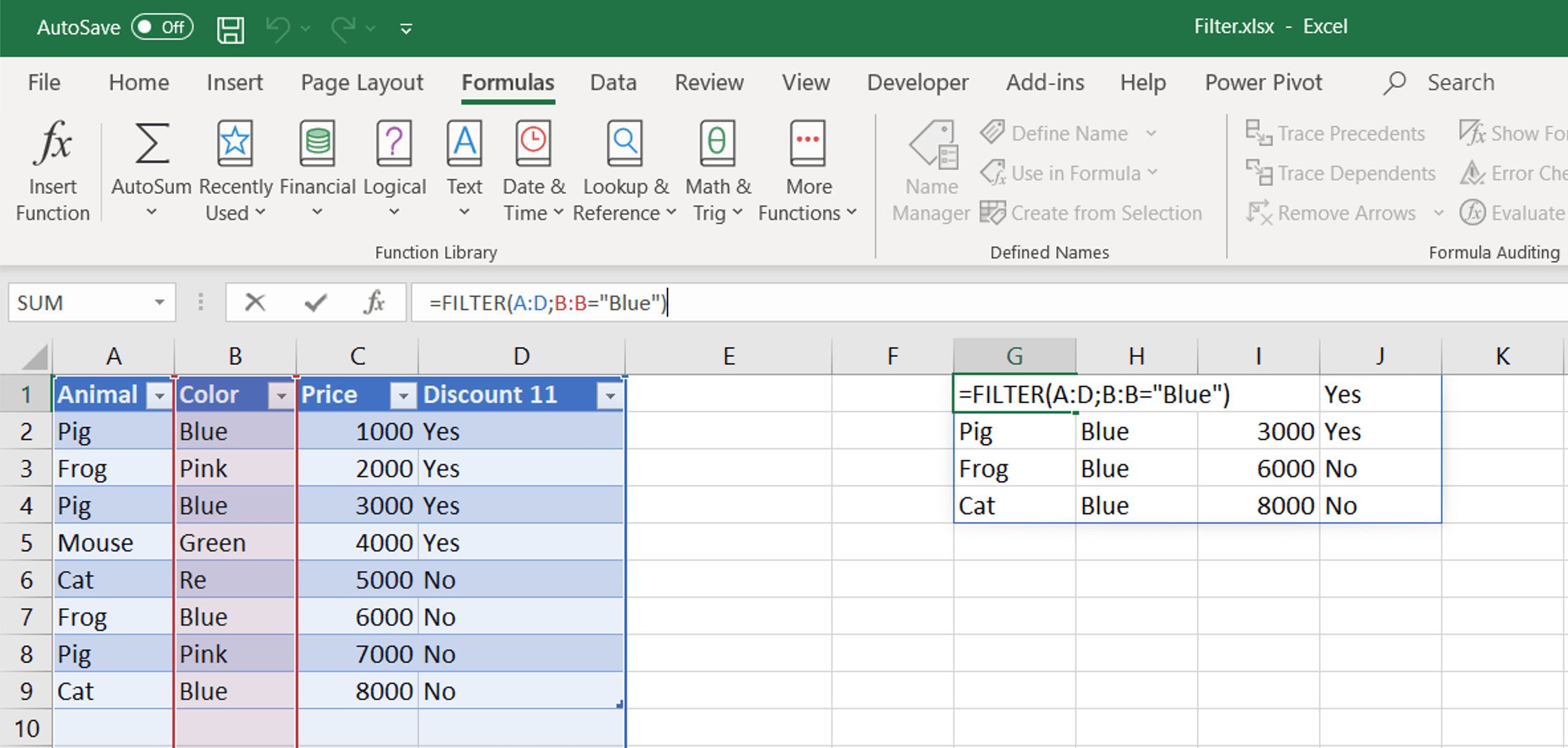The width and height of the screenshot is (1568, 748).
Task: Open the View ribbon tab
Action: click(x=806, y=83)
